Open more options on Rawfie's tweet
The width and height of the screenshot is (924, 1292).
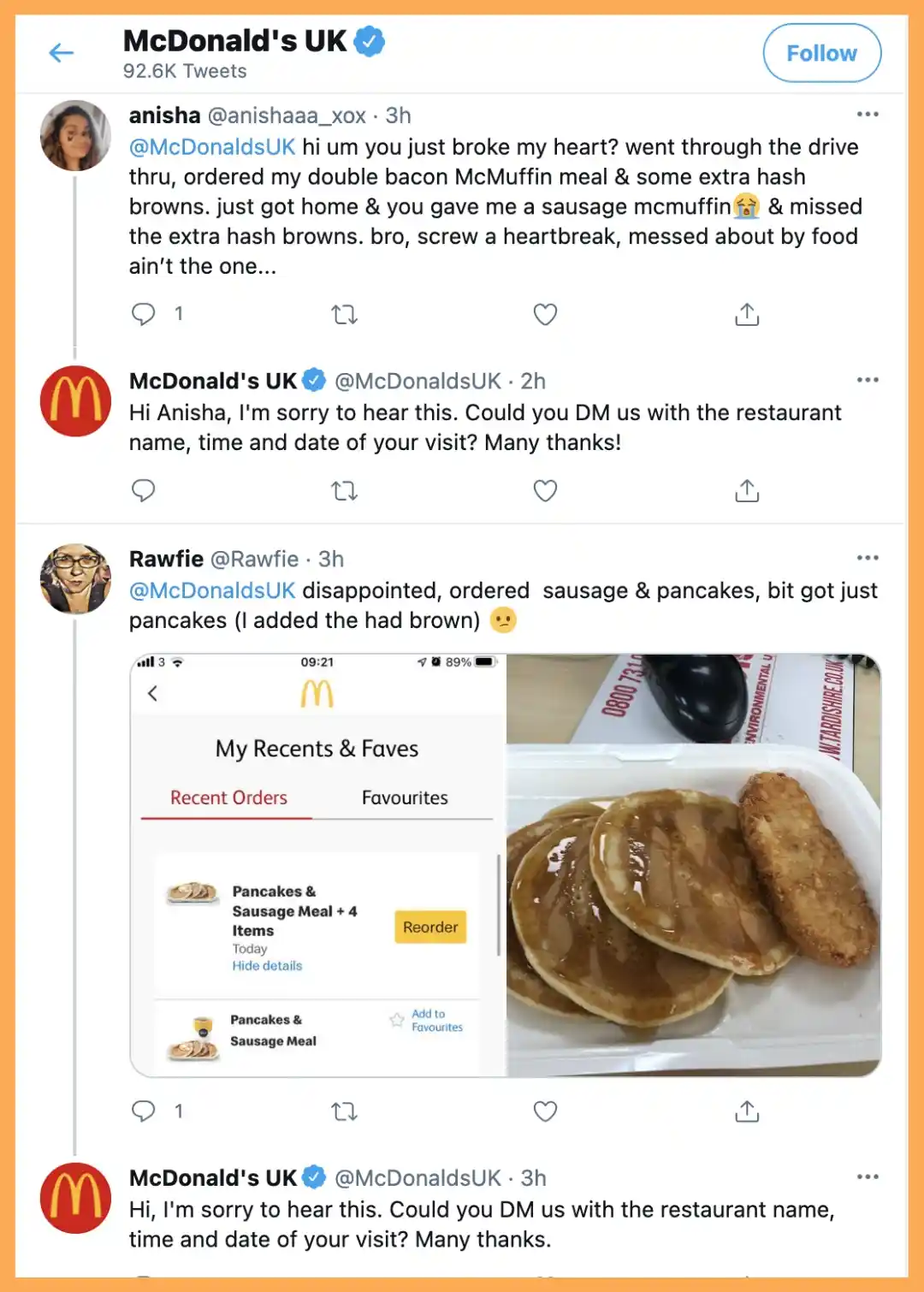coord(868,557)
